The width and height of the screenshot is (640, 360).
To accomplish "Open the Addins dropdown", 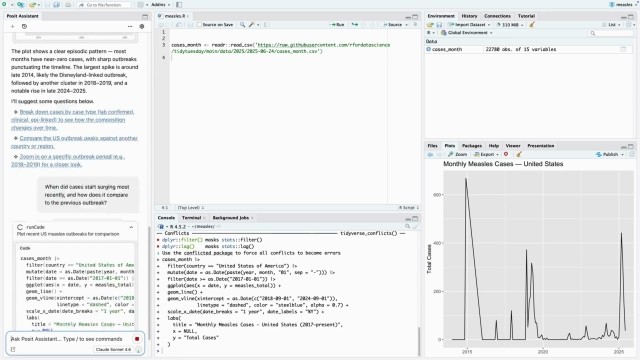I will [160, 4].
